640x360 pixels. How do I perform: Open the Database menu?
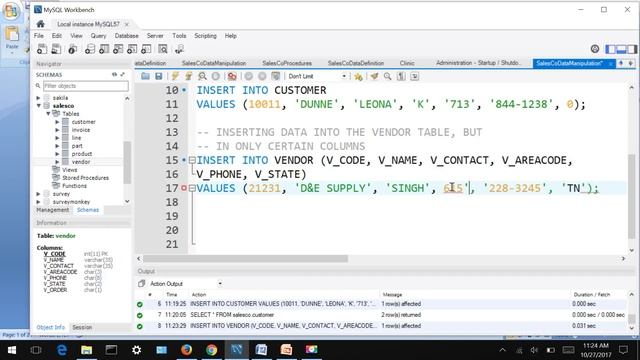click(x=126, y=36)
